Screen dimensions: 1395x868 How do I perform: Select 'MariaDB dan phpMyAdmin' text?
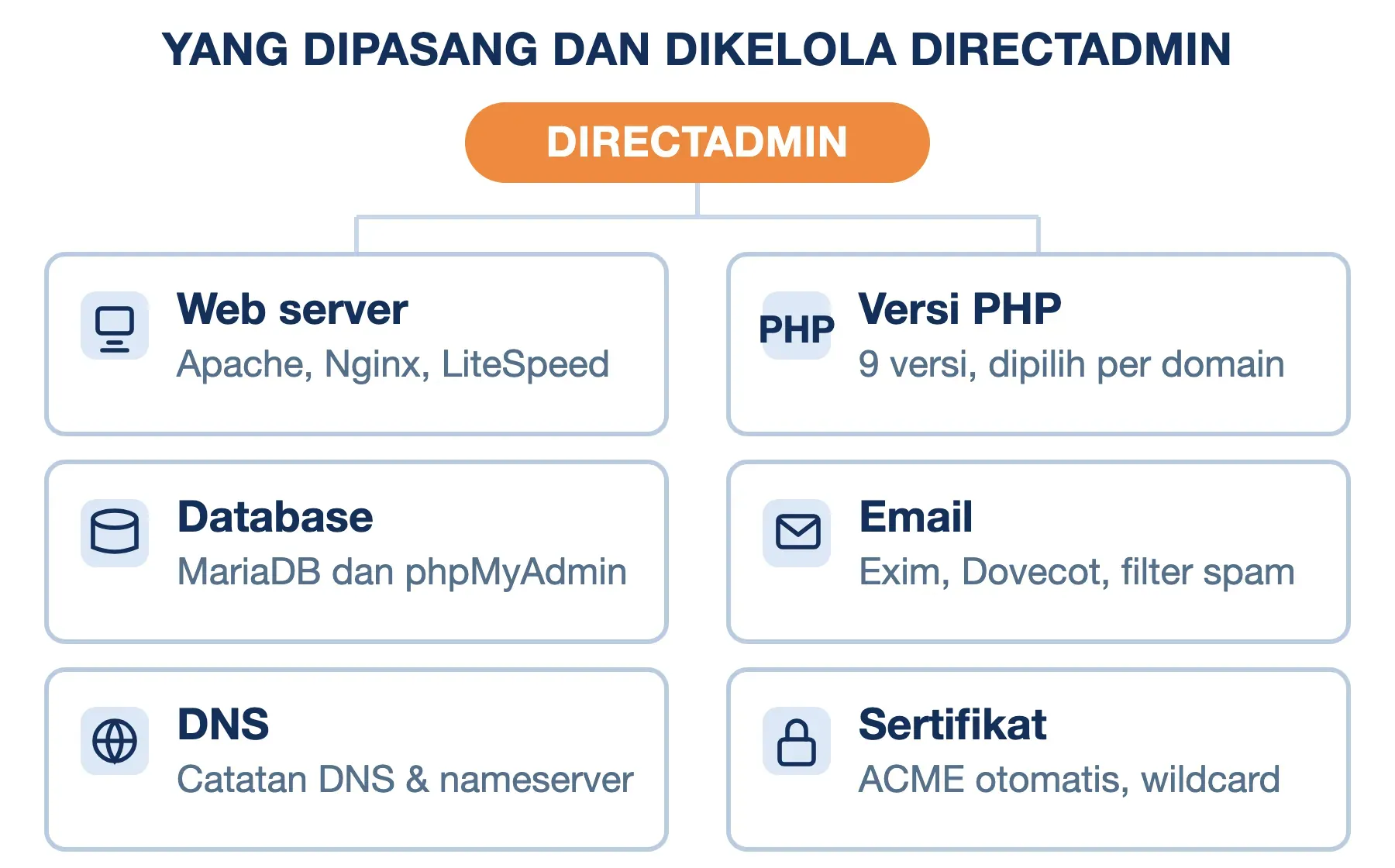point(401,572)
